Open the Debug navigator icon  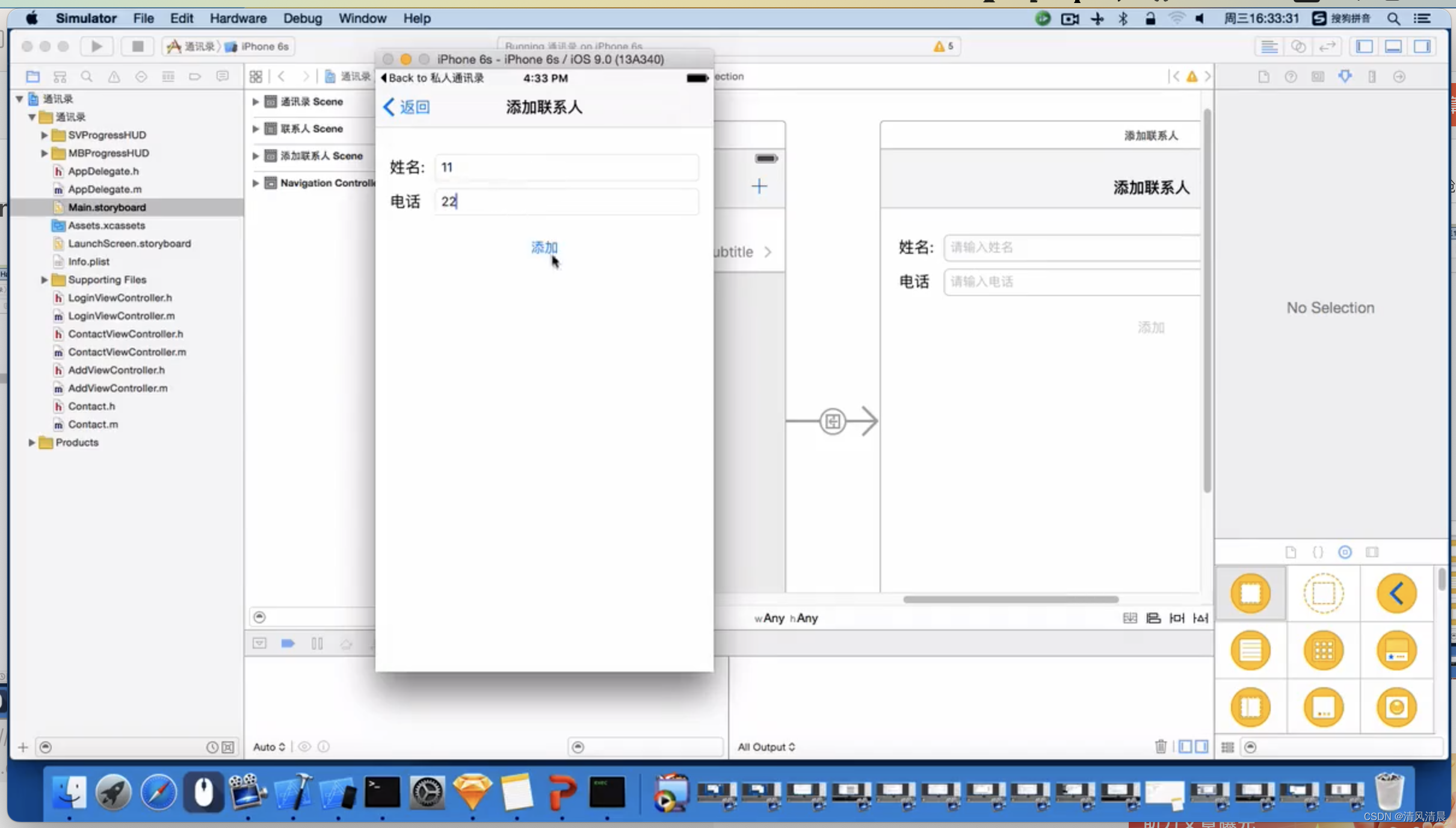[x=168, y=76]
